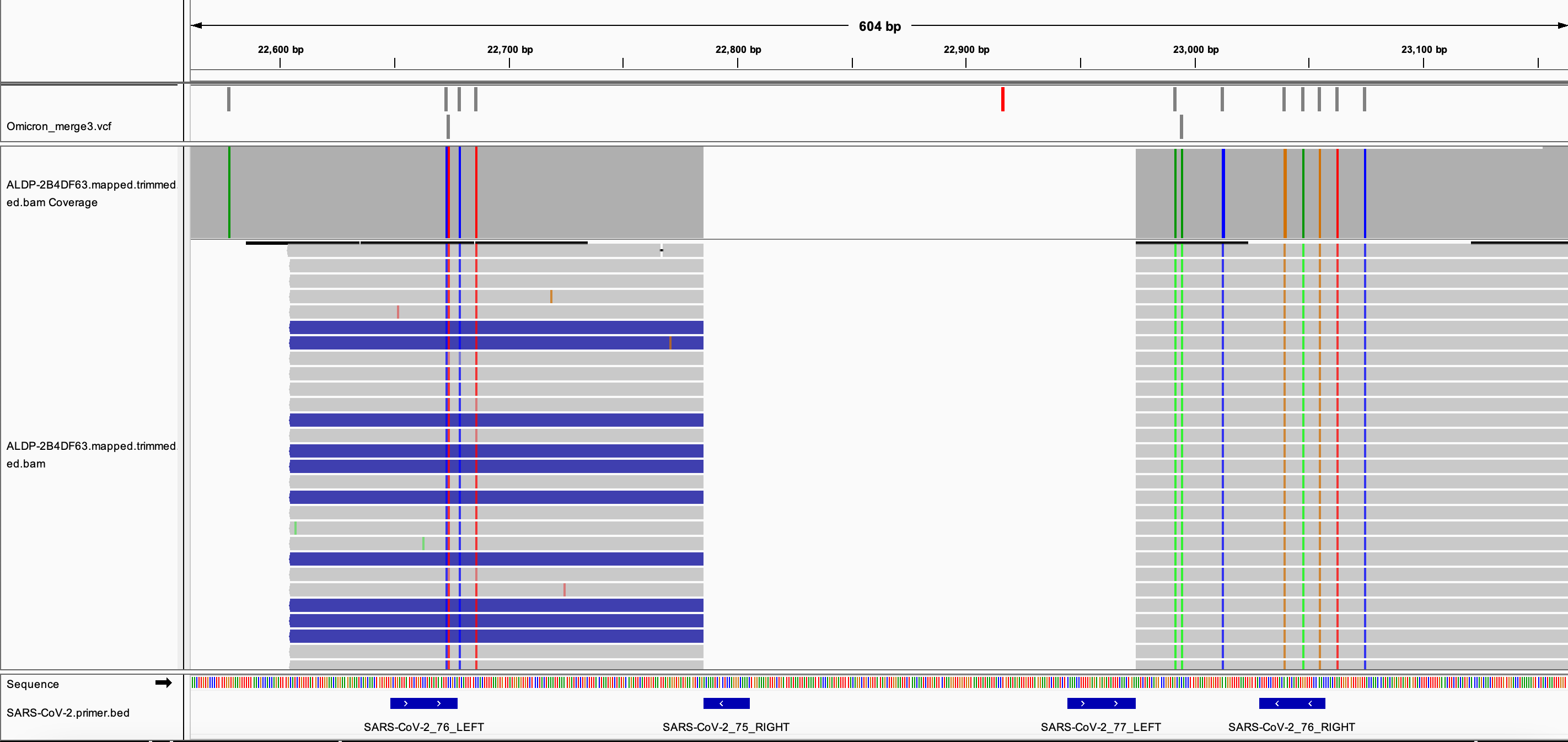The width and height of the screenshot is (1568, 742).
Task: Click the SARS-CoV-2_75_RIGHT text label
Action: coord(726,727)
